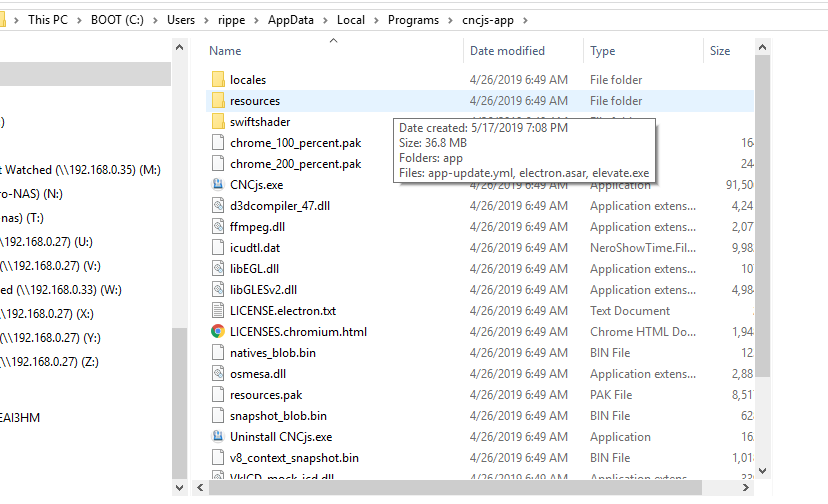
Task: Select the file name snapshot_blob.bin
Action: [278, 416]
